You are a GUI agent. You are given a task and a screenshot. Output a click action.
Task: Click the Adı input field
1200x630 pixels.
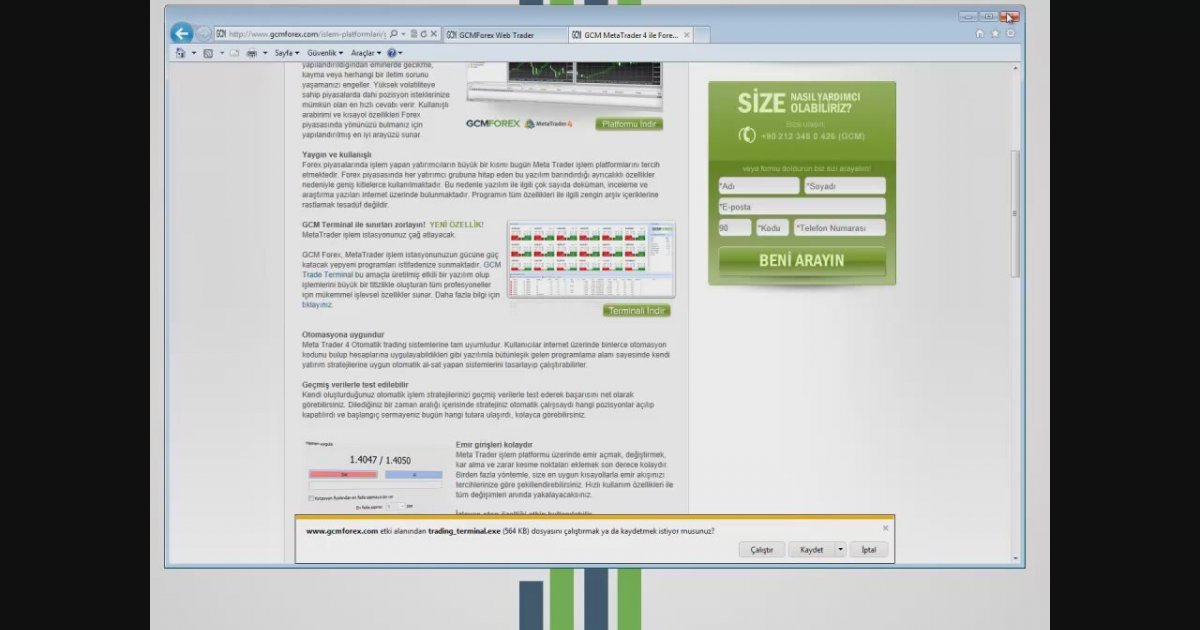759,186
